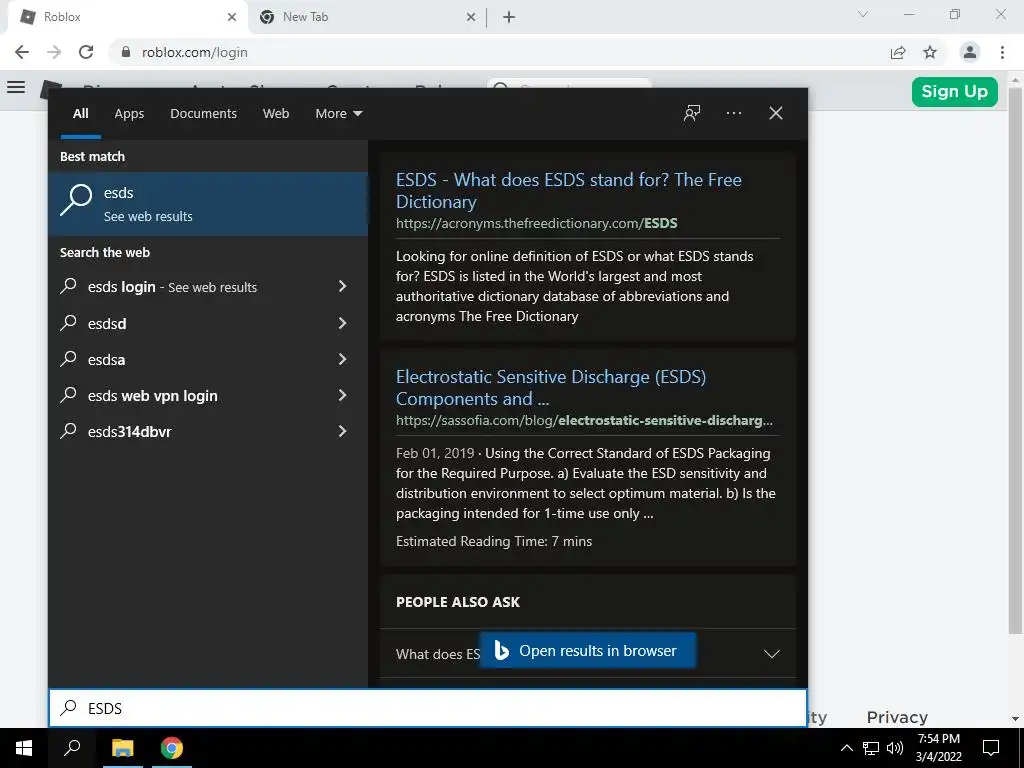Close the Windows search panel
1024x768 pixels.
click(776, 113)
